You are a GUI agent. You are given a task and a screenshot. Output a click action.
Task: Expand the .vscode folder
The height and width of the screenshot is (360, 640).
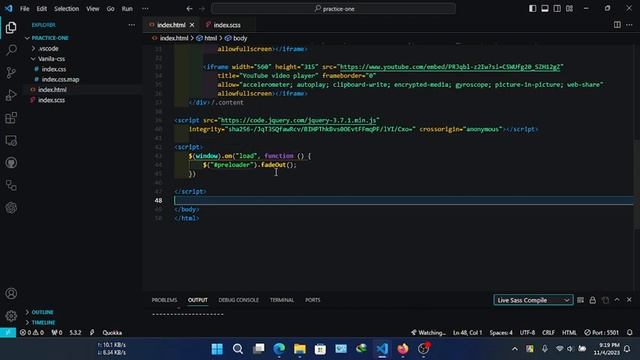[49, 49]
